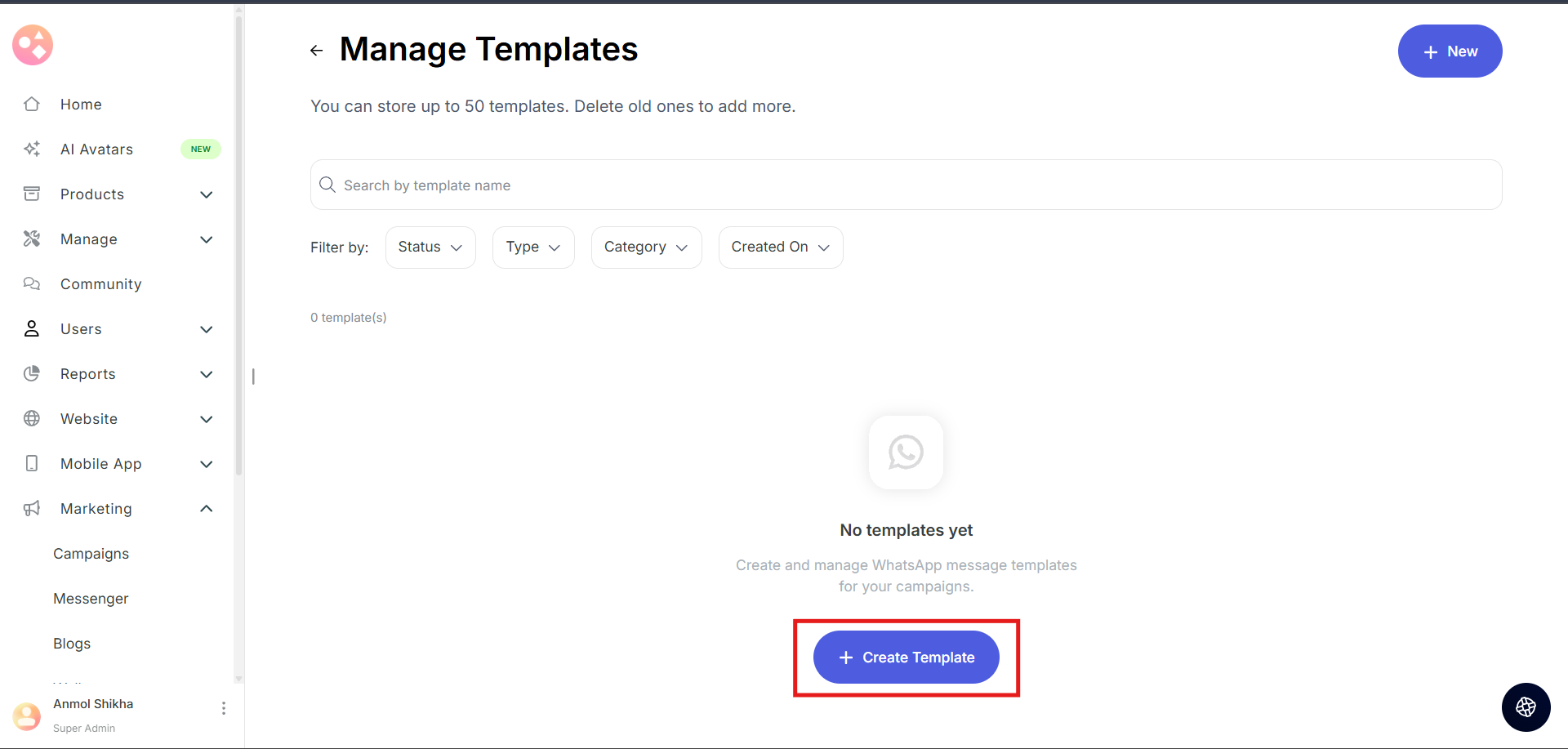The image size is (1568, 749).
Task: Go to Campaigns under Marketing
Action: 91,554
